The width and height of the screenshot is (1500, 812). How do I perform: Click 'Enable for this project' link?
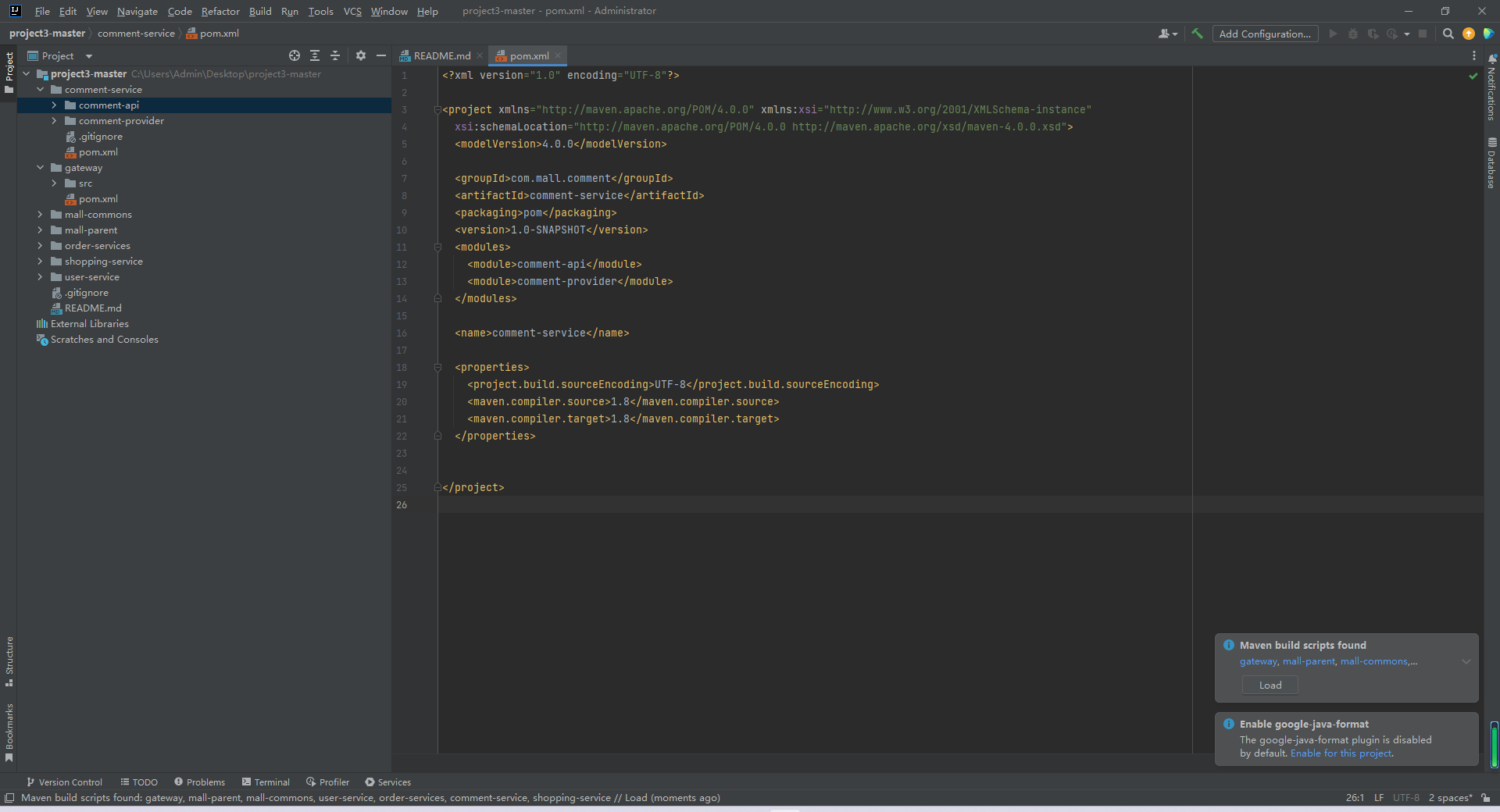point(1341,753)
